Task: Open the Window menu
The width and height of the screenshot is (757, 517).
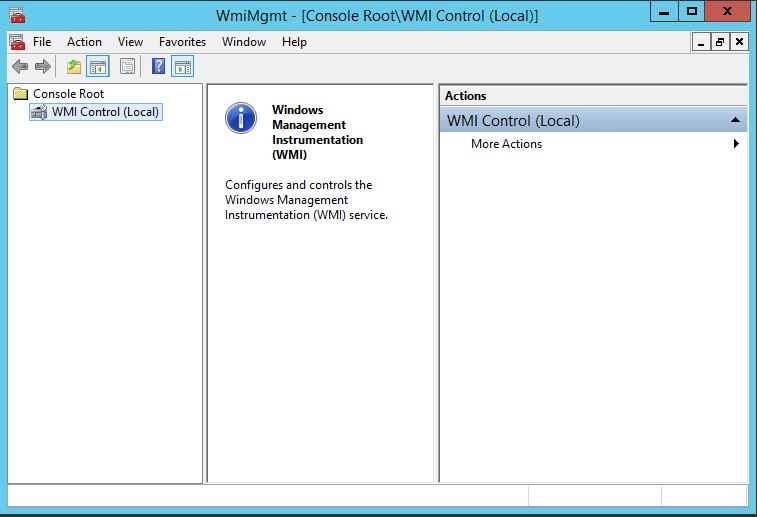Action: (244, 42)
